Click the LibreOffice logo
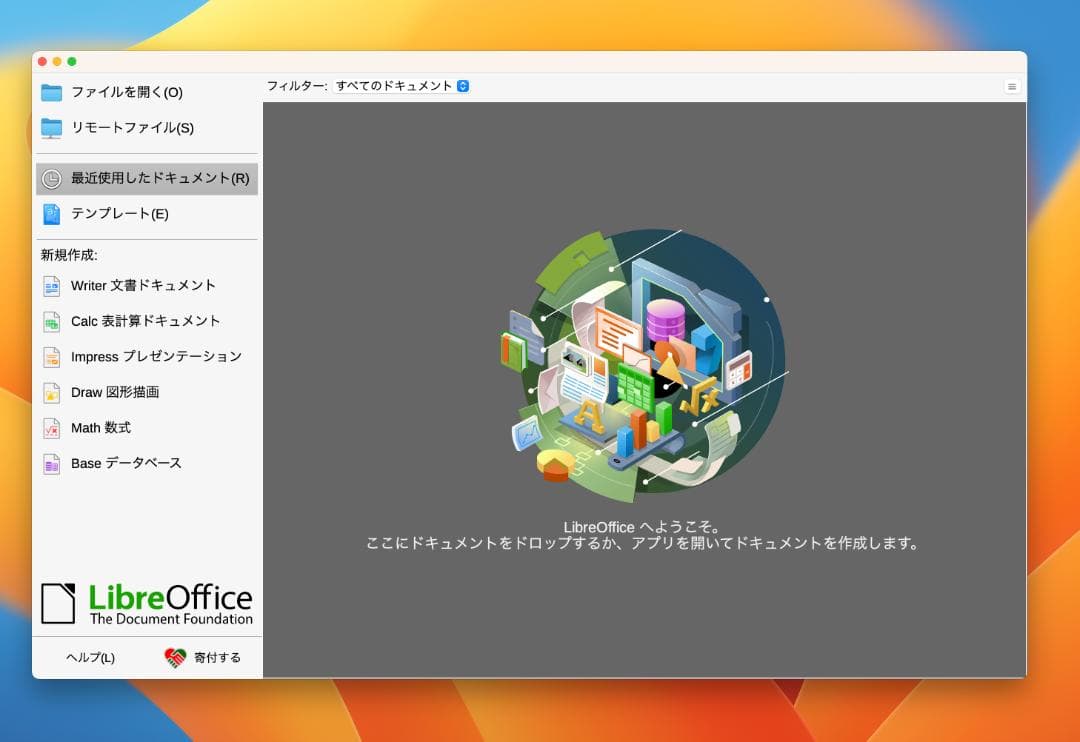This screenshot has height=742, width=1080. coord(145,601)
